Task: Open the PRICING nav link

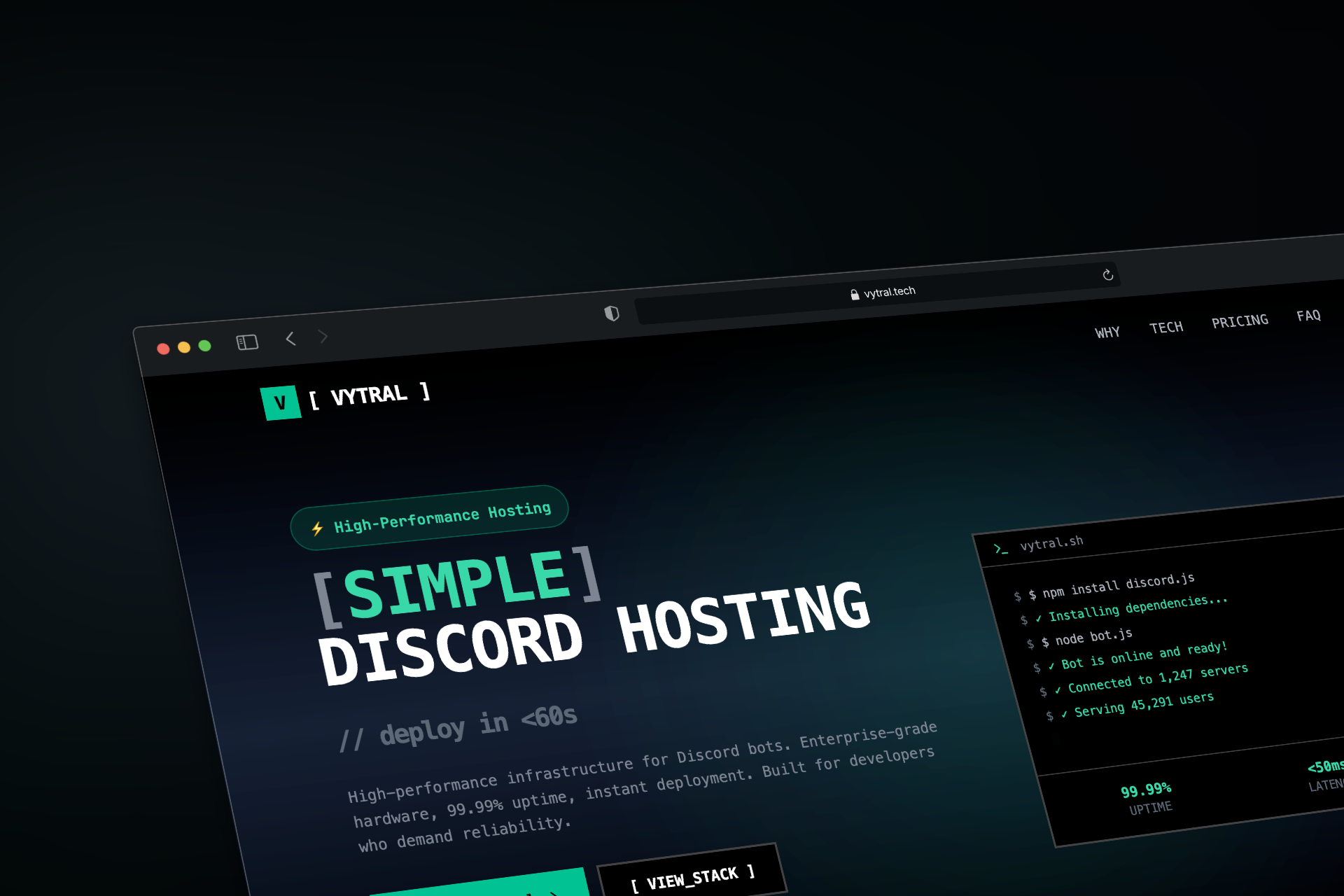Action: 1240,321
